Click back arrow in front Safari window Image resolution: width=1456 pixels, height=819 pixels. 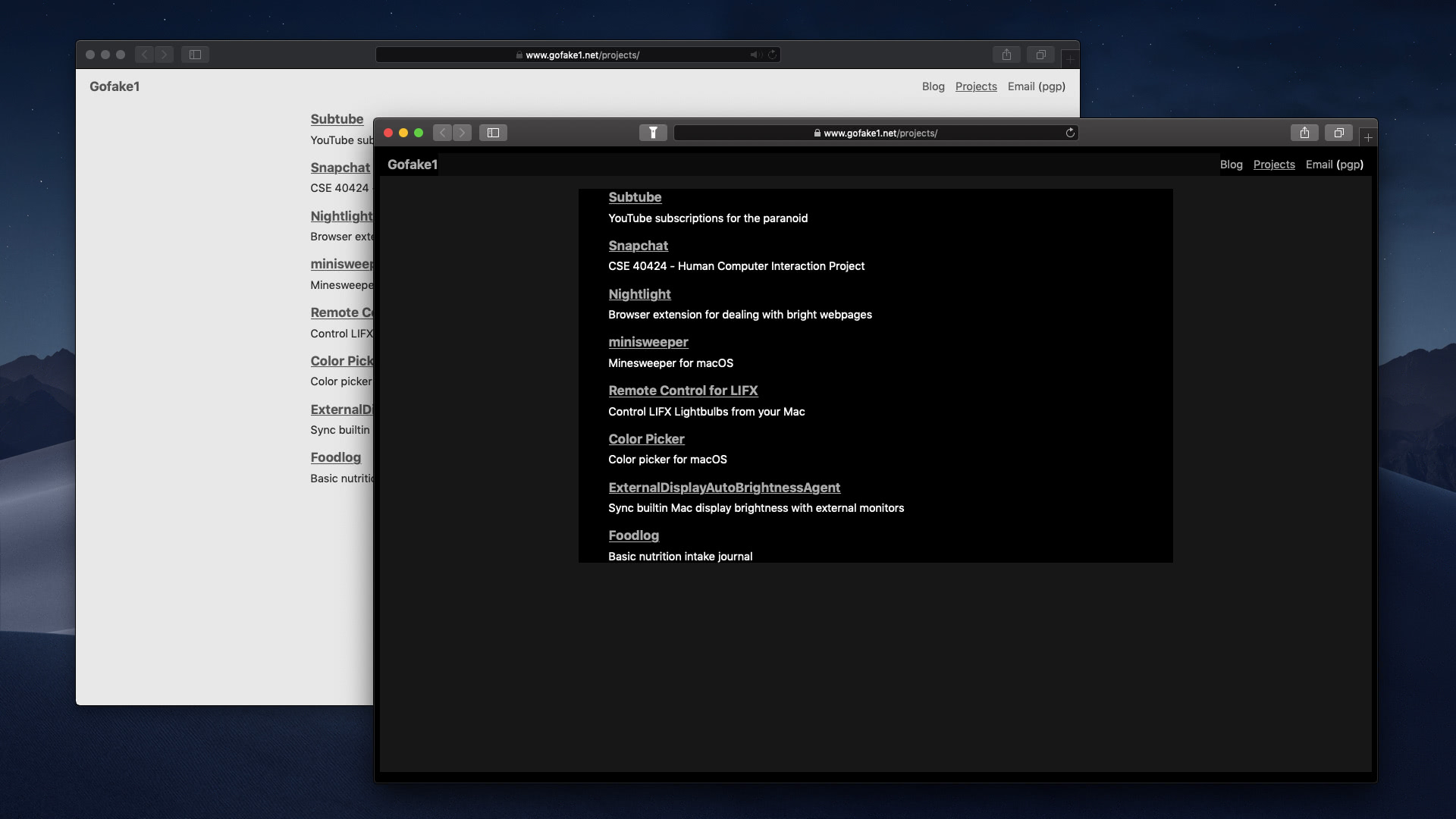[x=443, y=133]
